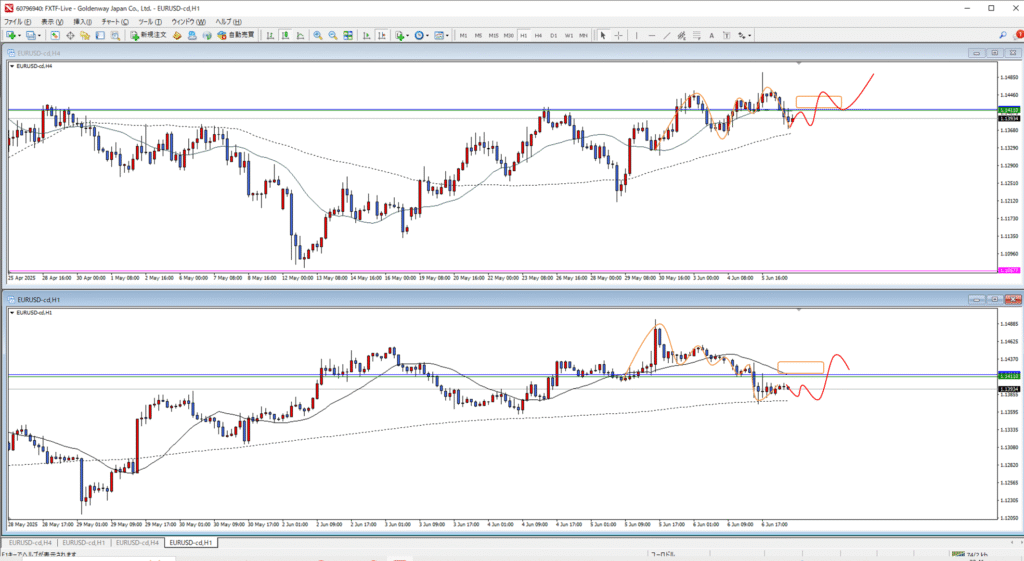Expand the New Chart dropdown arrow
1024x561 pixels.
tap(20, 35)
